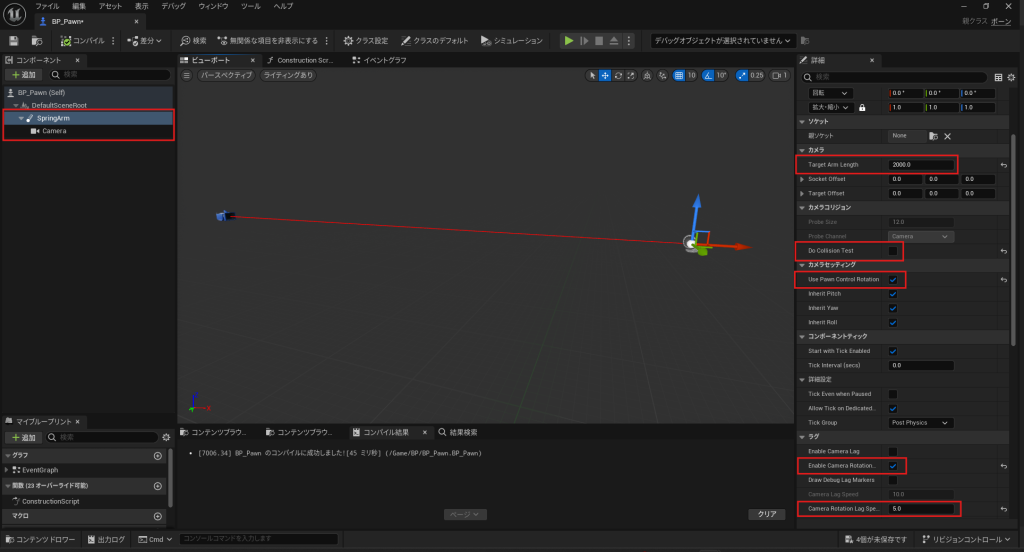Expand the Socket Offset property

point(802,179)
